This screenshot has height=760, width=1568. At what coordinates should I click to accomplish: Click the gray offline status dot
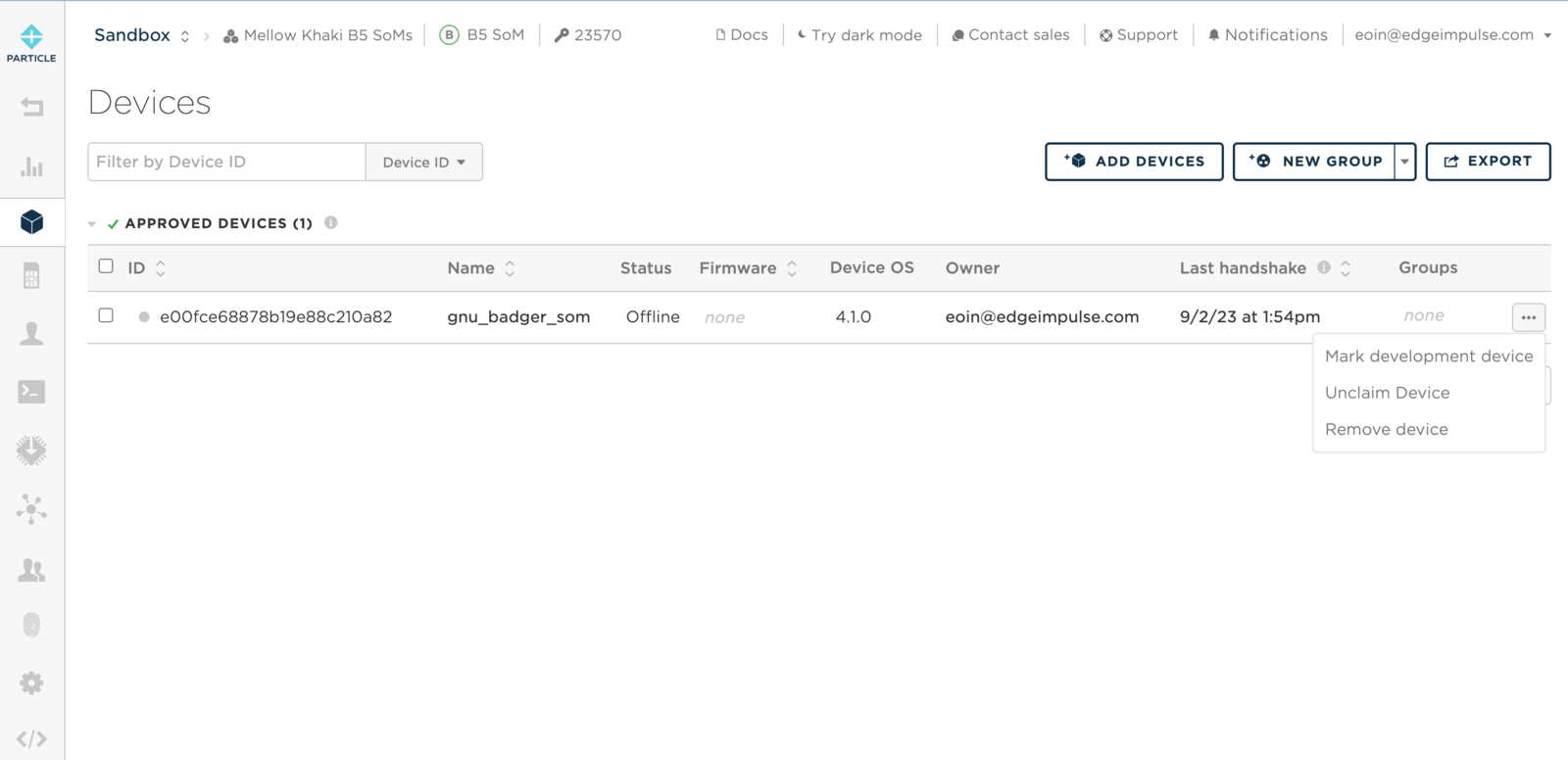pyautogui.click(x=144, y=317)
